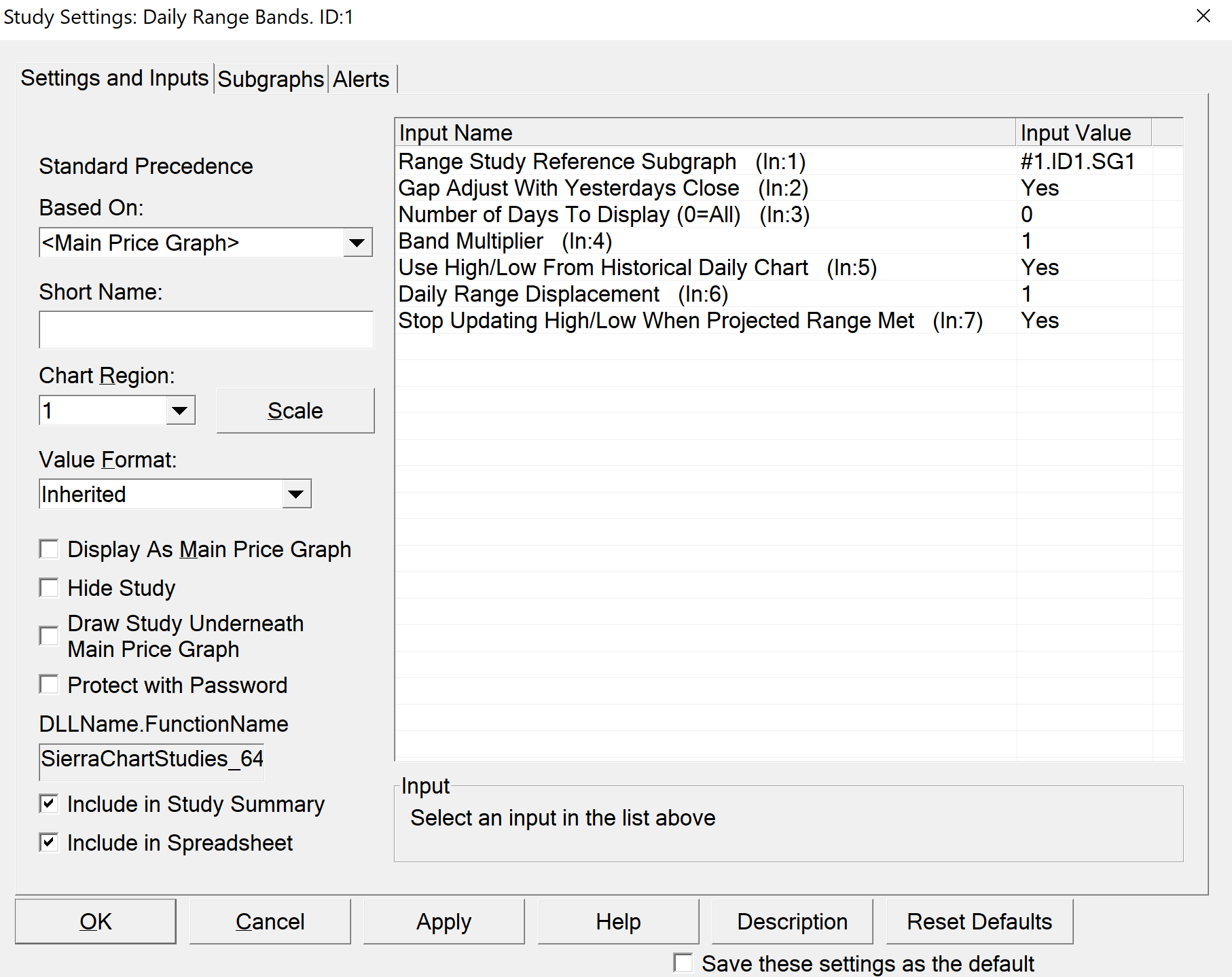Image resolution: width=1232 pixels, height=977 pixels.
Task: Click the Apply button
Action: coord(443,921)
